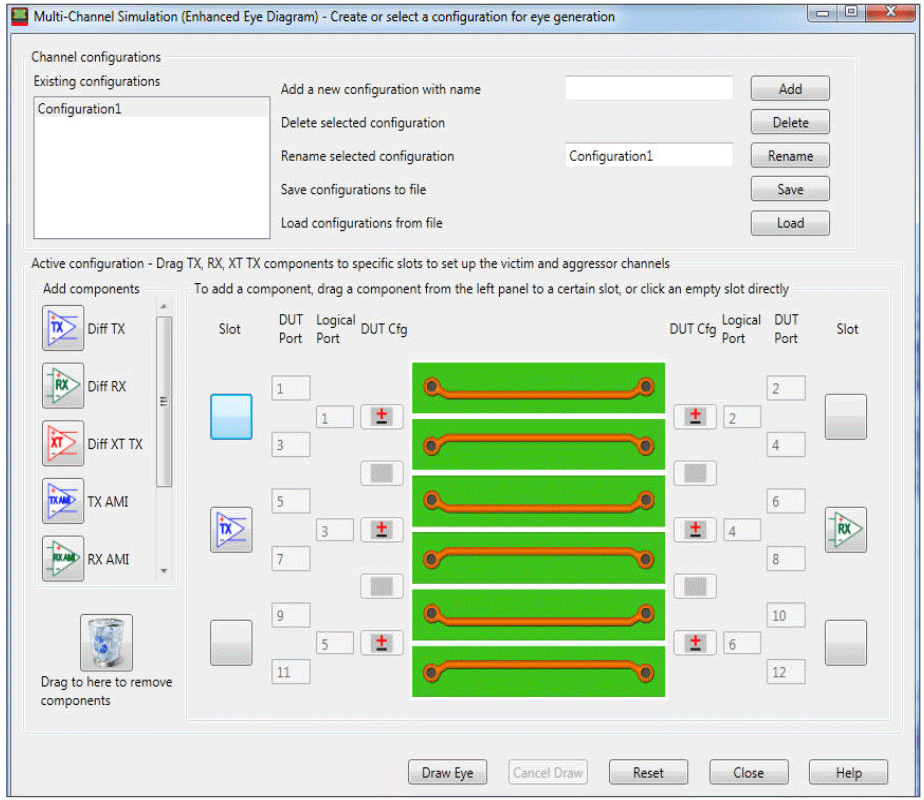Click Save to store configurations to file
This screenshot has height=800, width=924.
789,188
